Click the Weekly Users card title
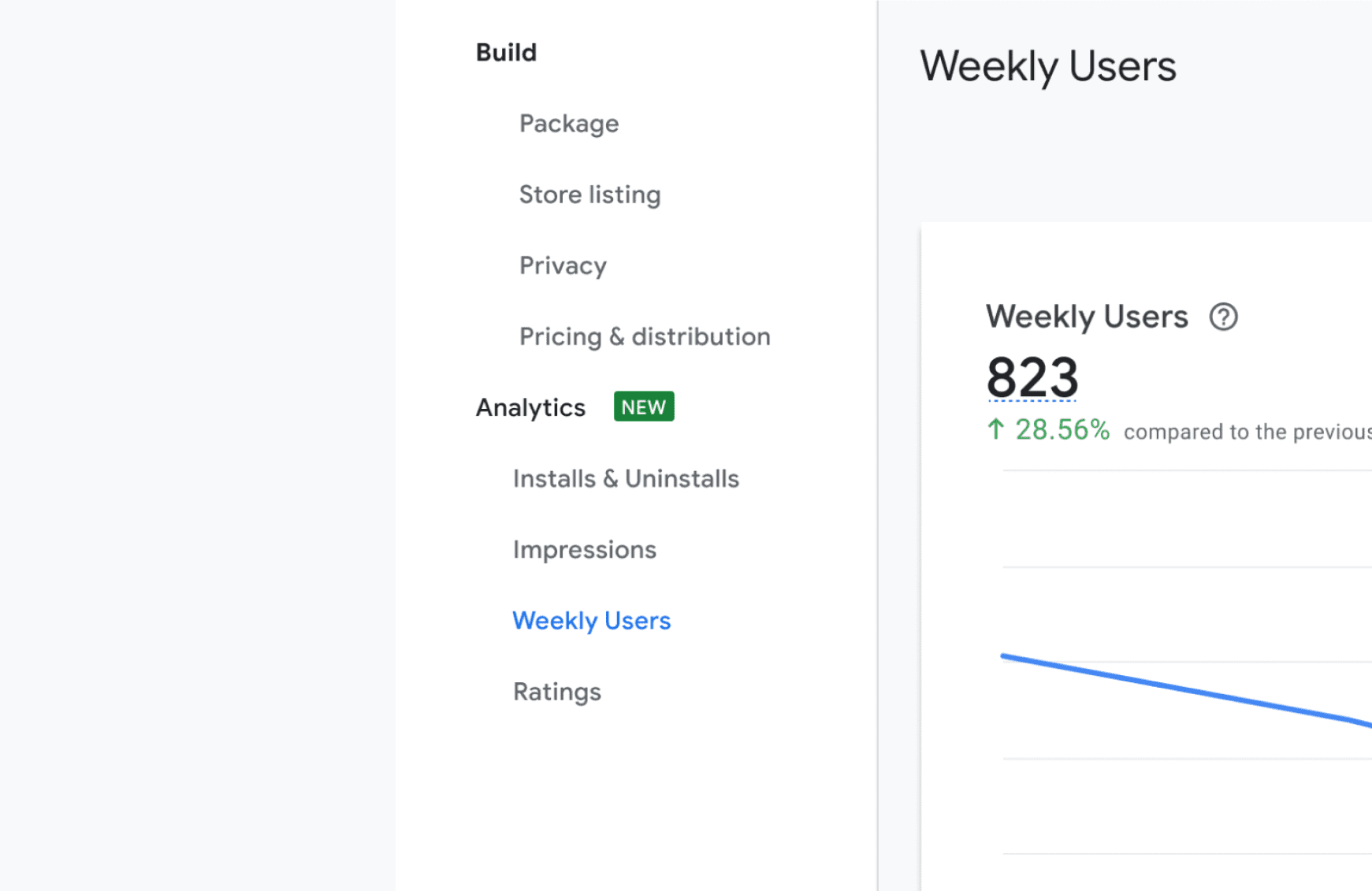The image size is (1372, 891). tap(1087, 316)
